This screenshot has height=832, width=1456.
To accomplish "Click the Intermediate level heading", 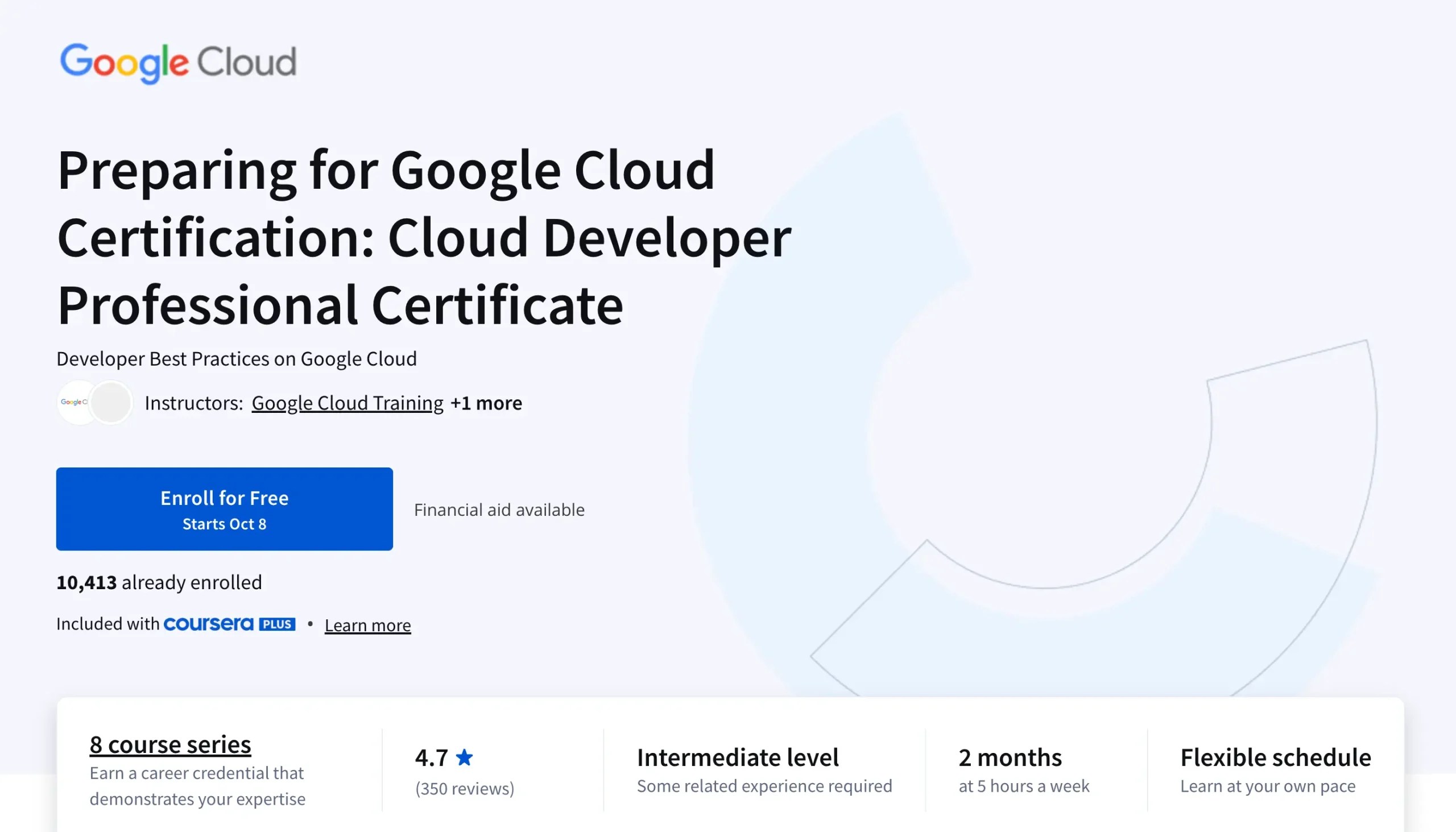I will click(x=737, y=758).
